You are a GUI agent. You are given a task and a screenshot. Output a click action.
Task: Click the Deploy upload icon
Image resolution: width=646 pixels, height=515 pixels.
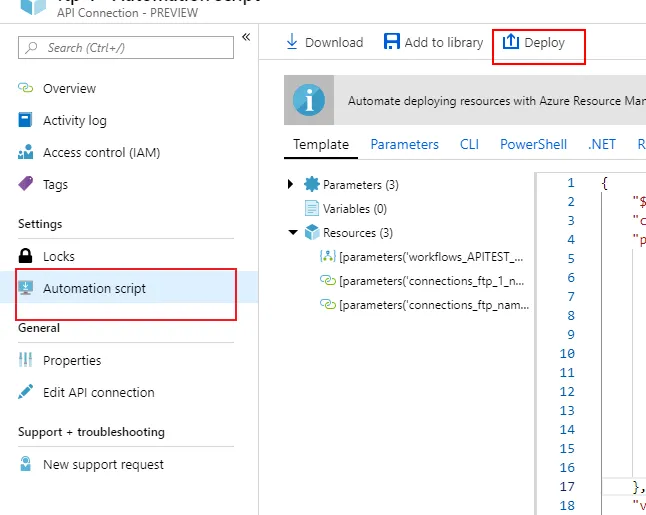click(x=510, y=41)
